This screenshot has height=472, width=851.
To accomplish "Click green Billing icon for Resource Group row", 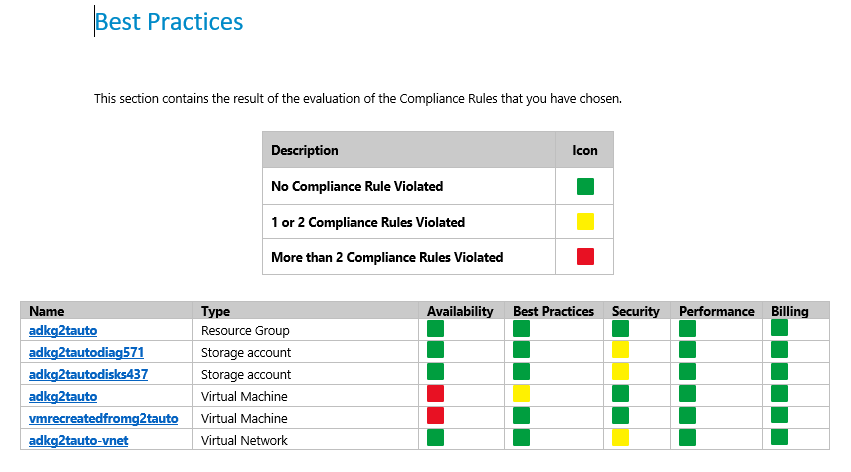I will [779, 328].
